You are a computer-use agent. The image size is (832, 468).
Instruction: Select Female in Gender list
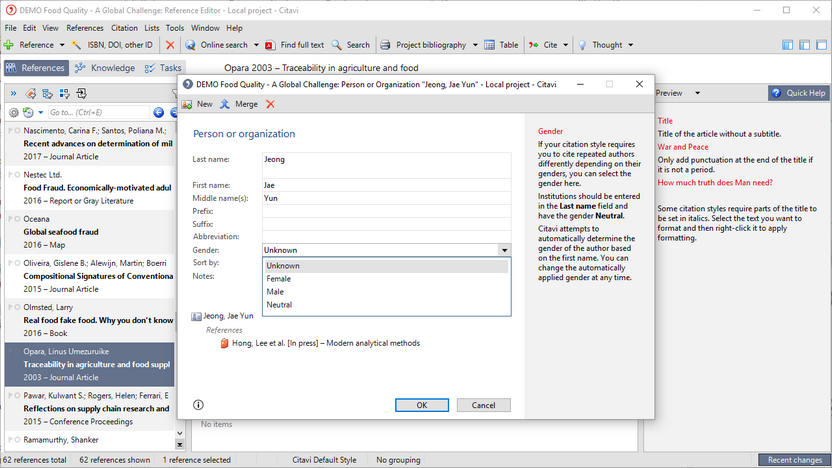click(386, 279)
